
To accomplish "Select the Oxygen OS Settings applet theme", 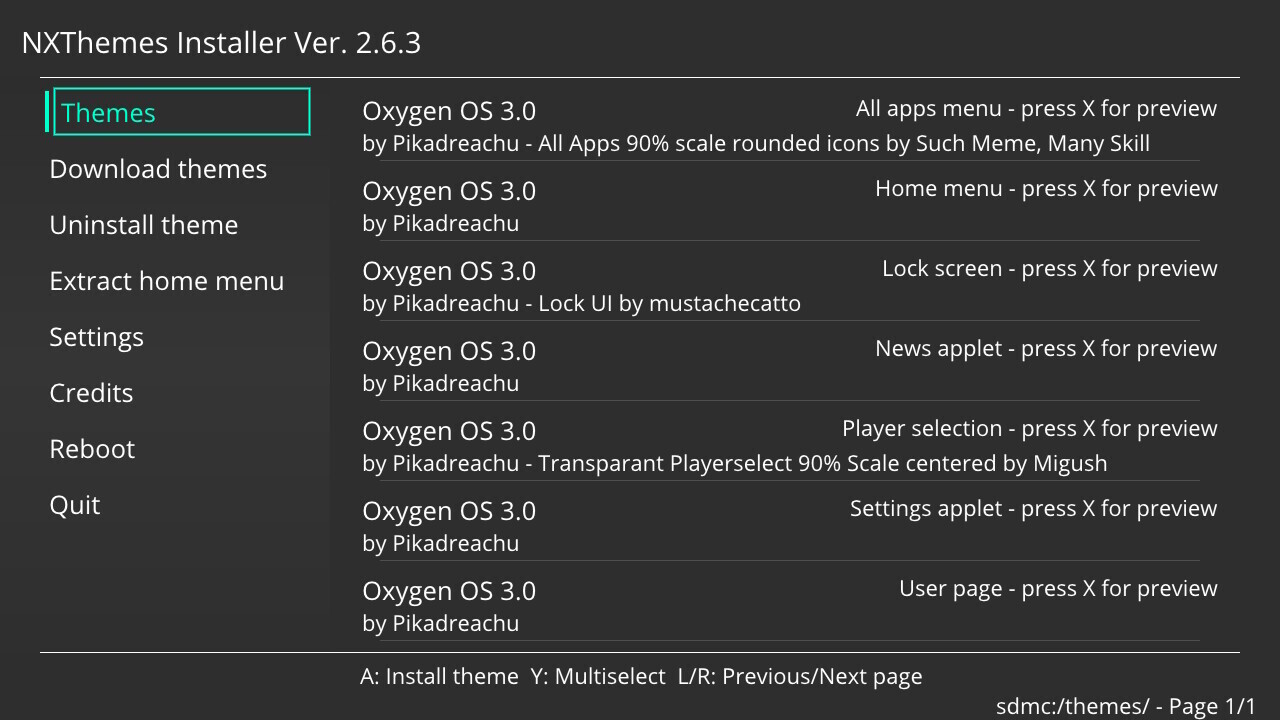I will point(789,525).
